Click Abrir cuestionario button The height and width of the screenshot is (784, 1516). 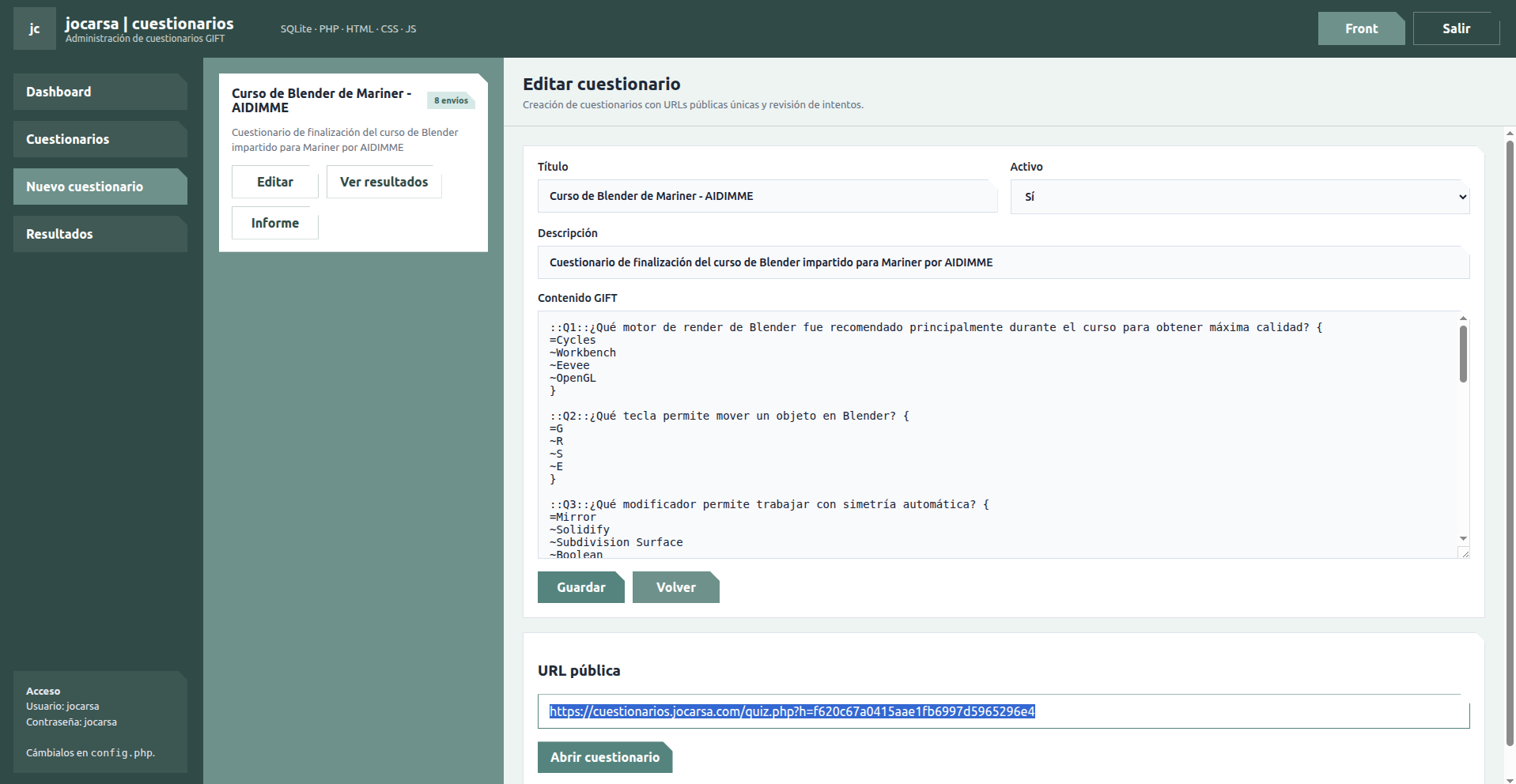[x=605, y=757]
